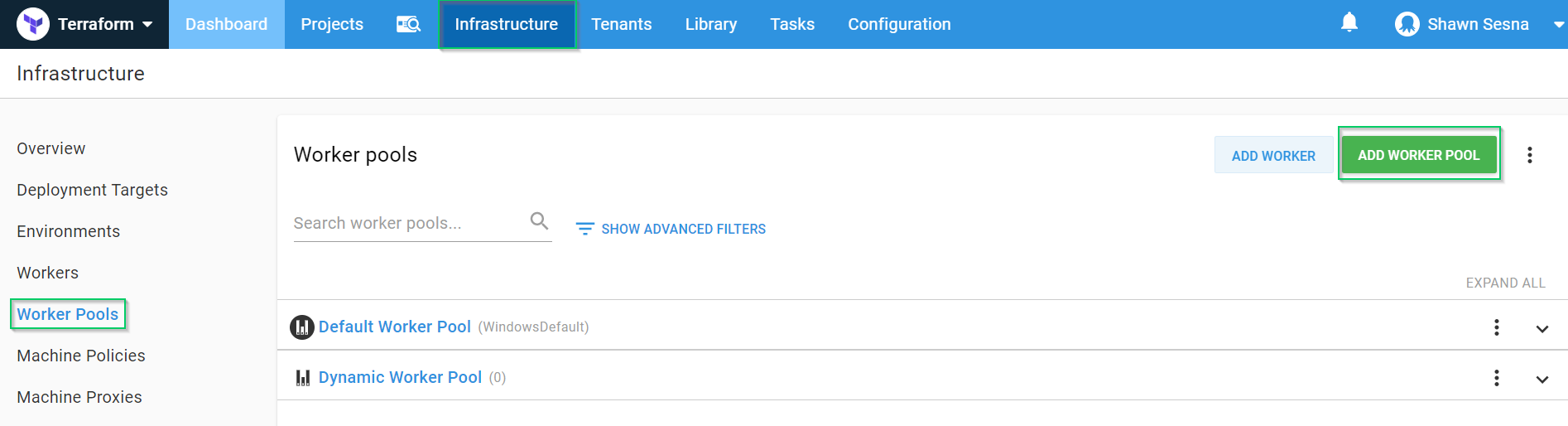Click the Add Worker button
The image size is (1568, 426).
[x=1272, y=156]
